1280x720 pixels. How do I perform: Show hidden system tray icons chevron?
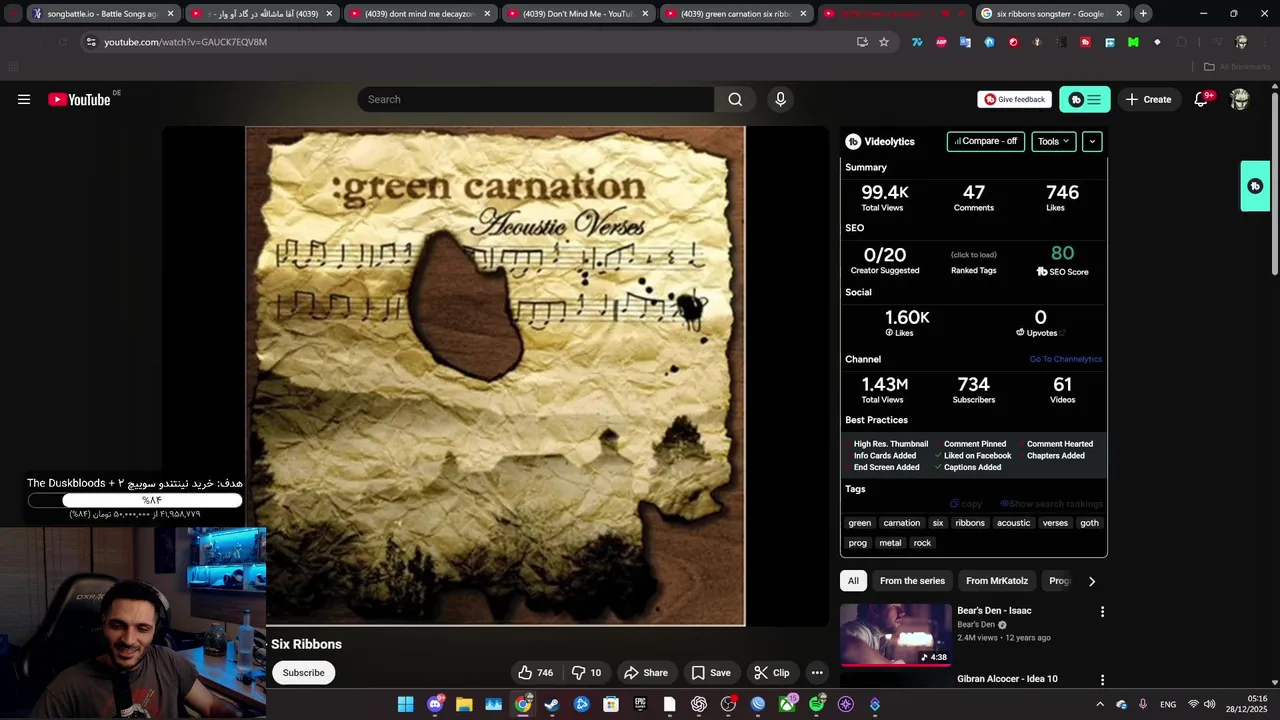[x=1100, y=704]
